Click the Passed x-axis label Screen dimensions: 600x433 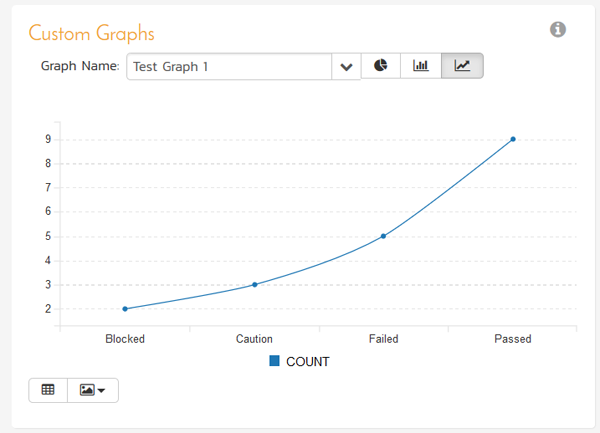[x=513, y=339]
